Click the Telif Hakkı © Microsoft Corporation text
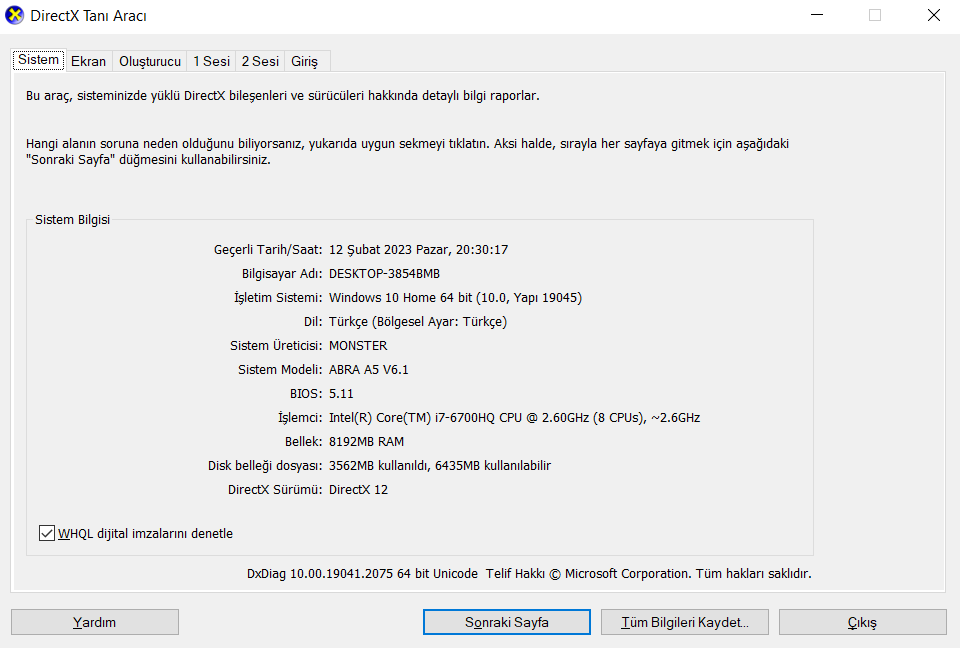Screen dimensions: 960x668 (x=588, y=574)
